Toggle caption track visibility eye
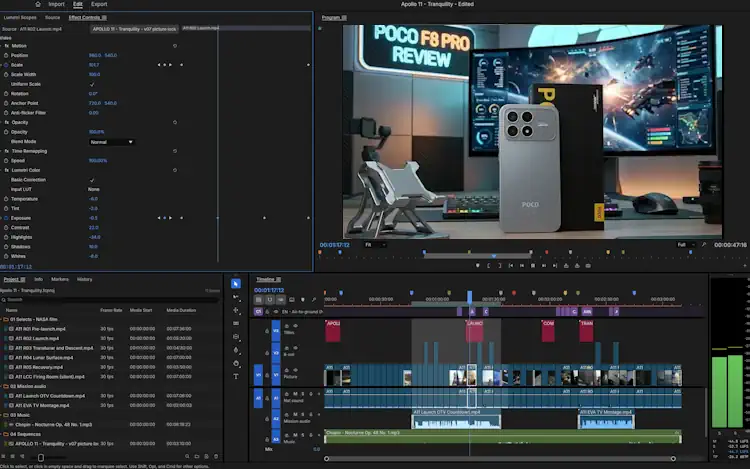This screenshot has width=750, height=469. tap(276, 312)
